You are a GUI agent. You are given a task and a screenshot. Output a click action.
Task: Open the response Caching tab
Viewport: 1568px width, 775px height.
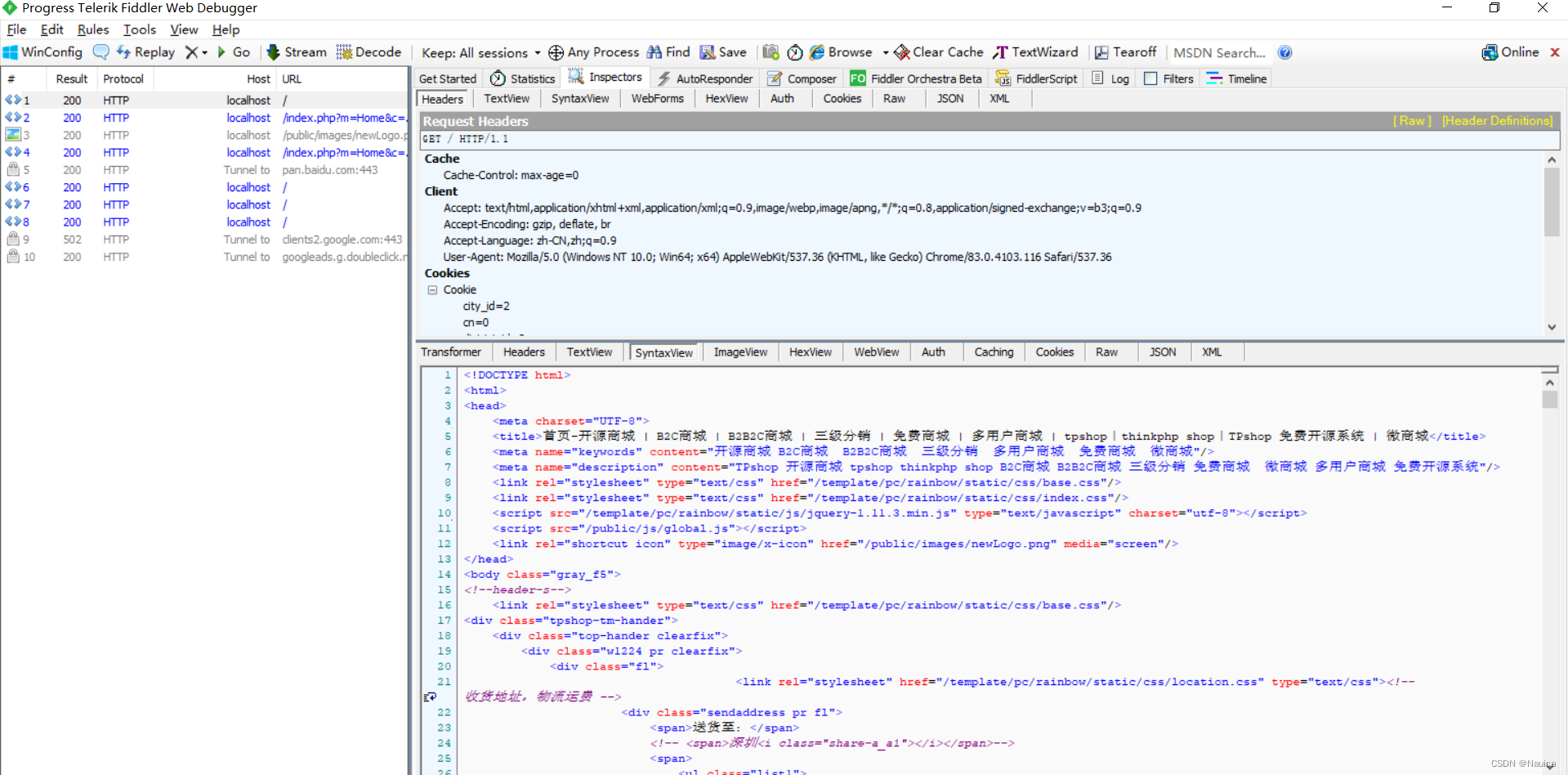[x=994, y=352]
